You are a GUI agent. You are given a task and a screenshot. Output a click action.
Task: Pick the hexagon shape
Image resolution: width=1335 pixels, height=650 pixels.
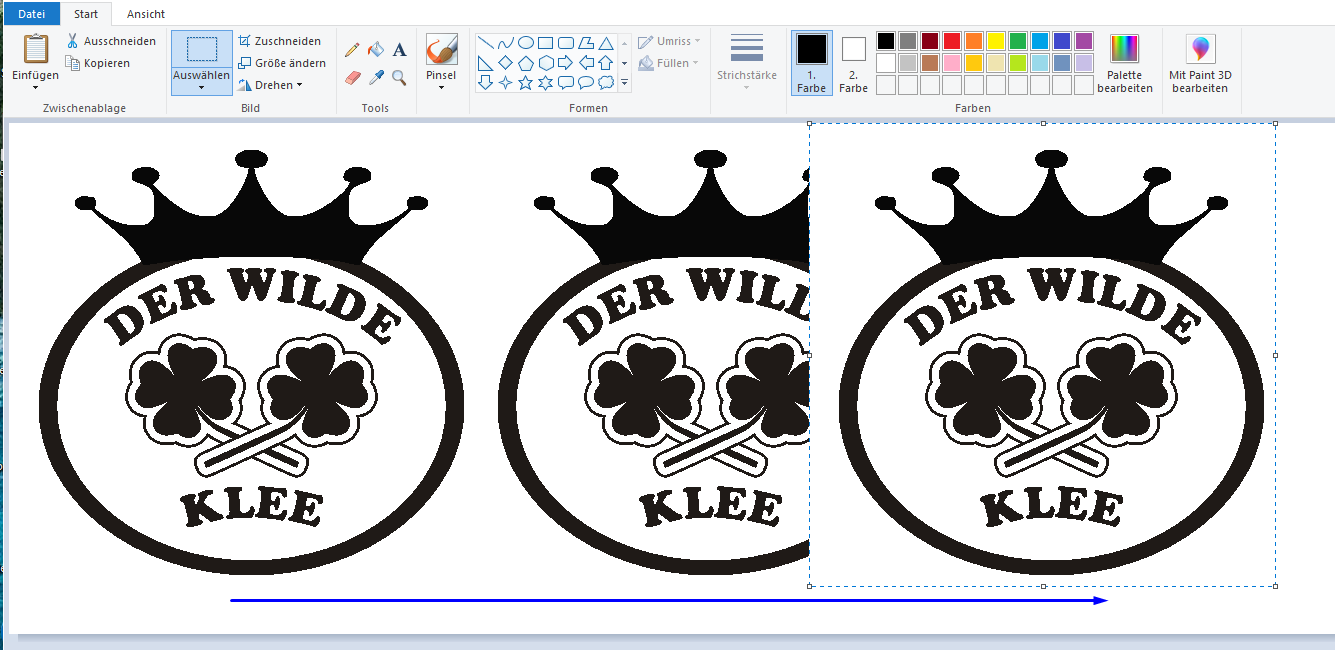tap(546, 63)
